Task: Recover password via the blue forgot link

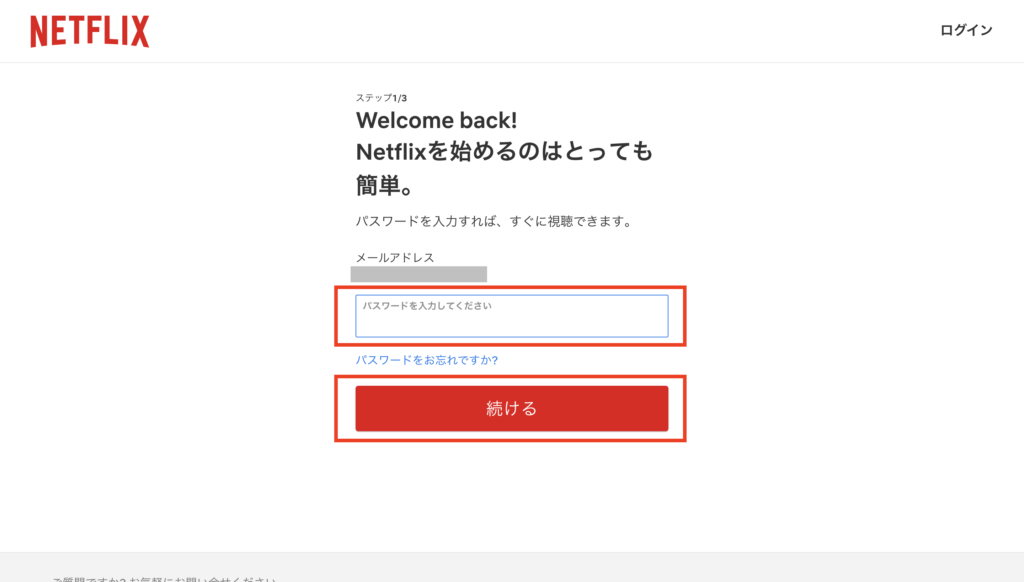Action: [x=426, y=360]
